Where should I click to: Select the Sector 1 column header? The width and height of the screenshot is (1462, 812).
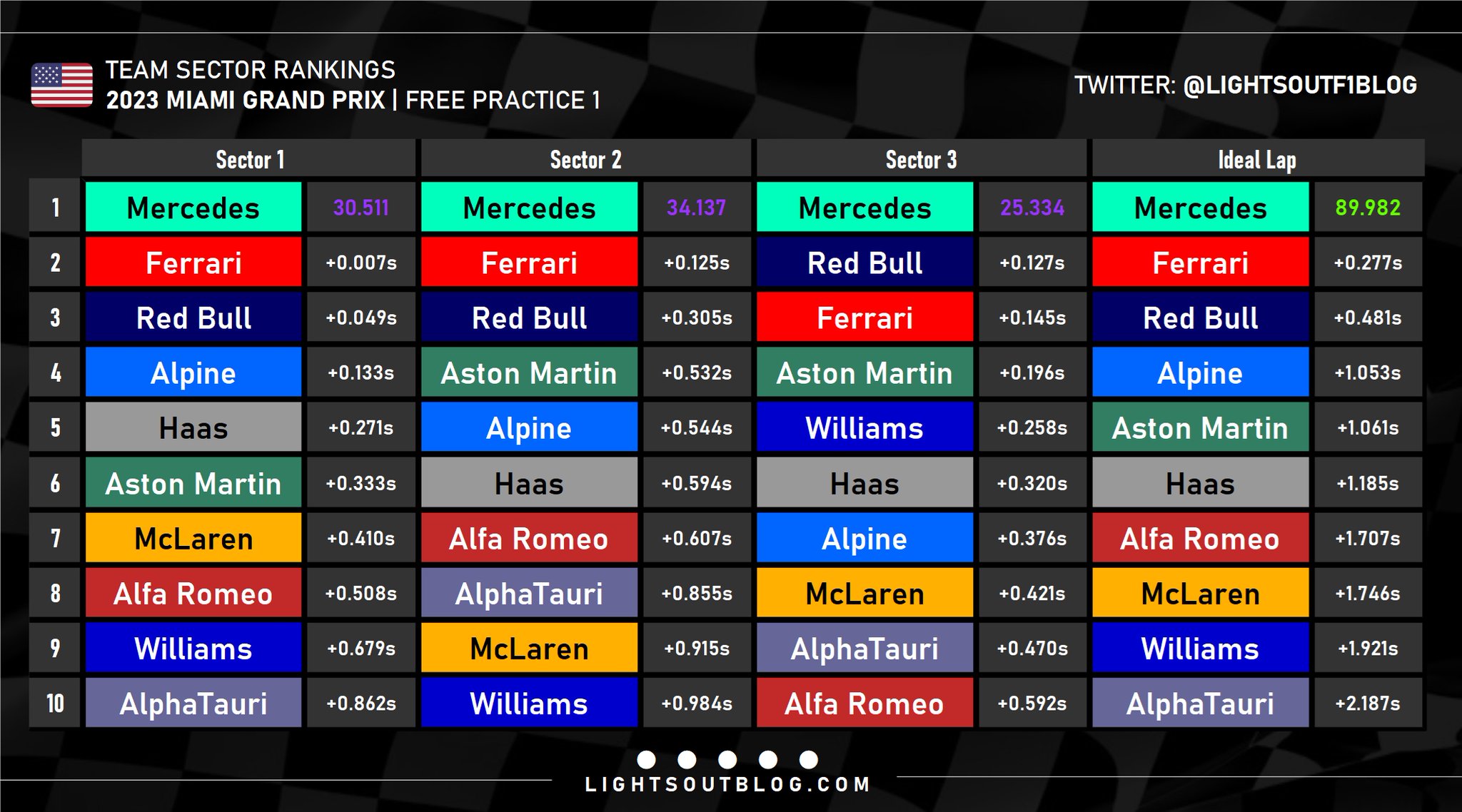click(249, 160)
